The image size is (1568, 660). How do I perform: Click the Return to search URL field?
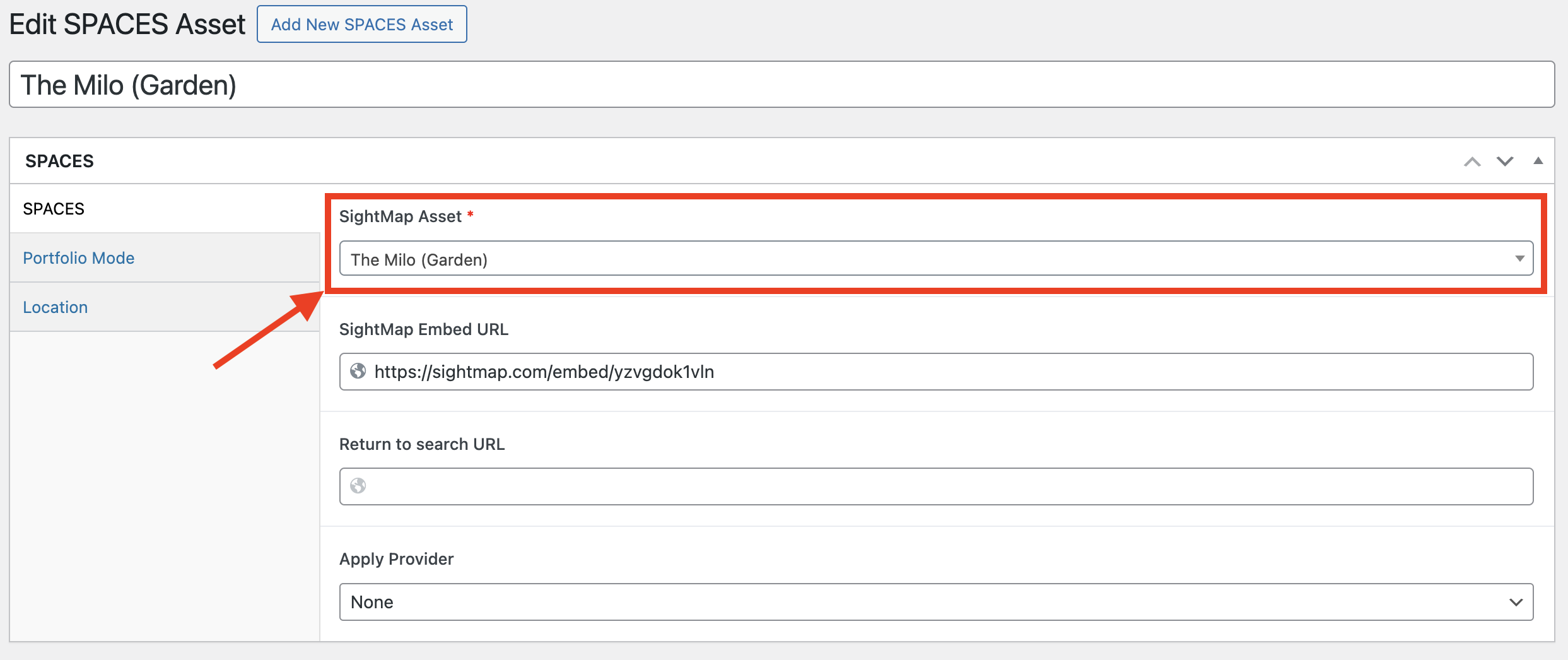pyautogui.click(x=936, y=486)
